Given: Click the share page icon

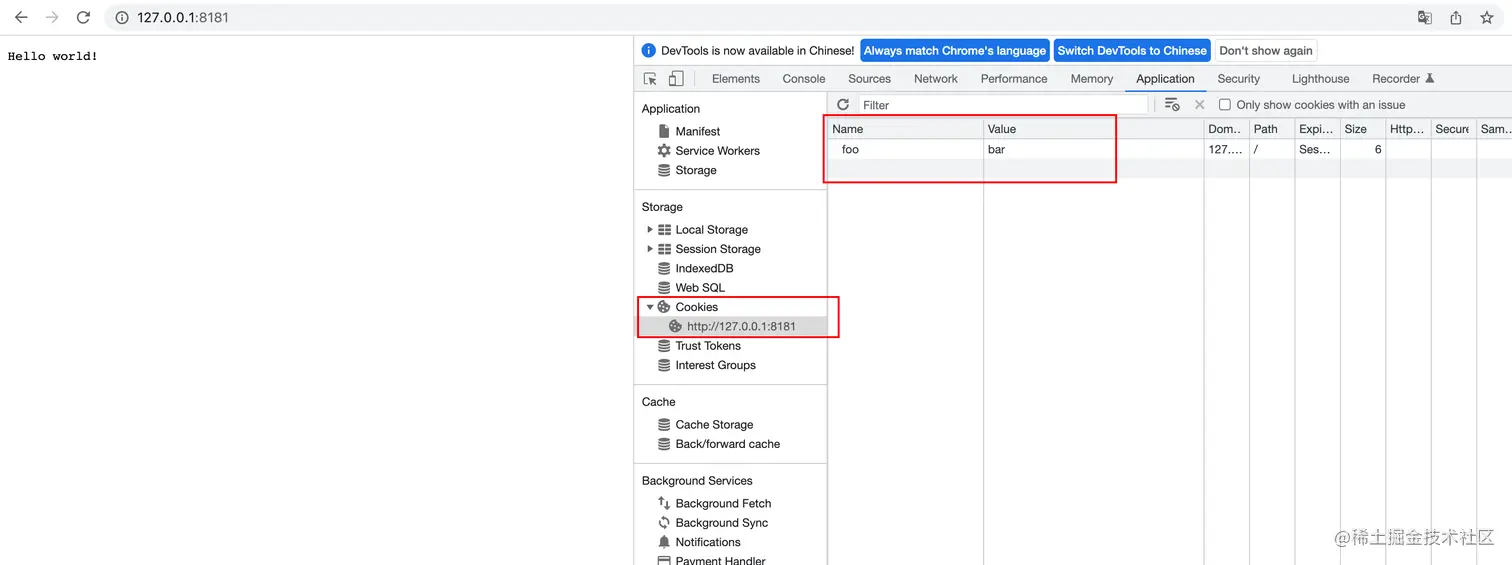Looking at the screenshot, I should pyautogui.click(x=1456, y=17).
